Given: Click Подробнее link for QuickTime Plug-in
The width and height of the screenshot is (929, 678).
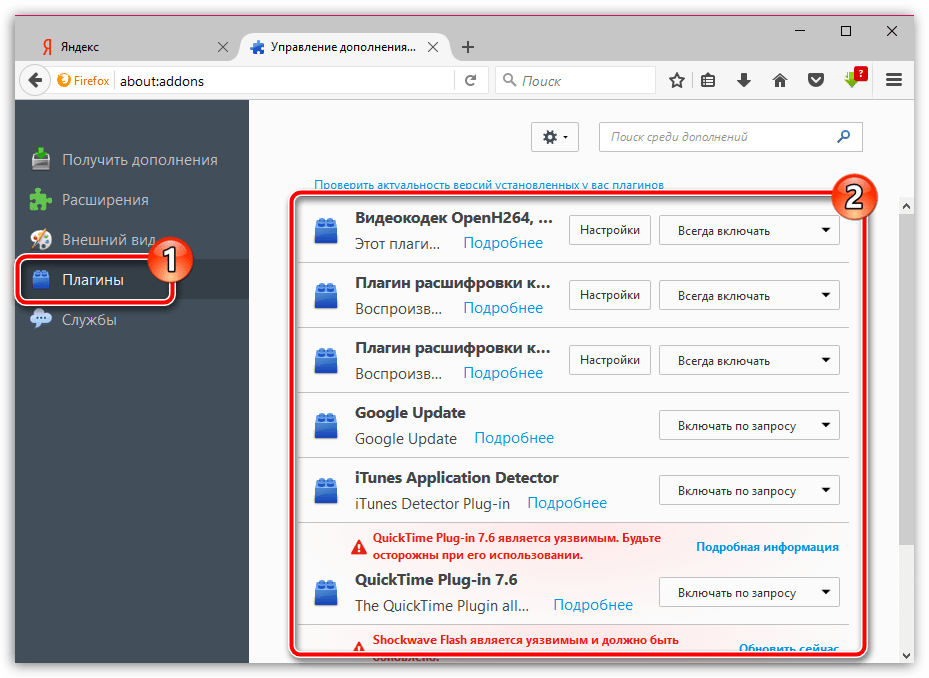Looking at the screenshot, I should [x=593, y=605].
